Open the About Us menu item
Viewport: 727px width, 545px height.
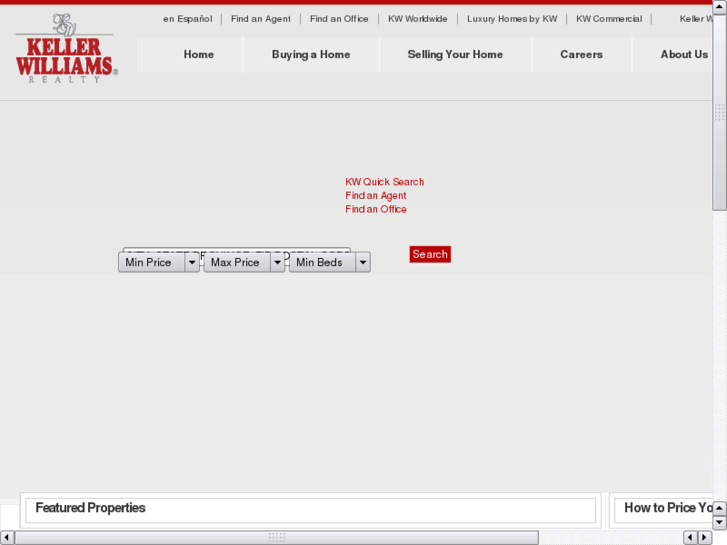click(x=684, y=55)
